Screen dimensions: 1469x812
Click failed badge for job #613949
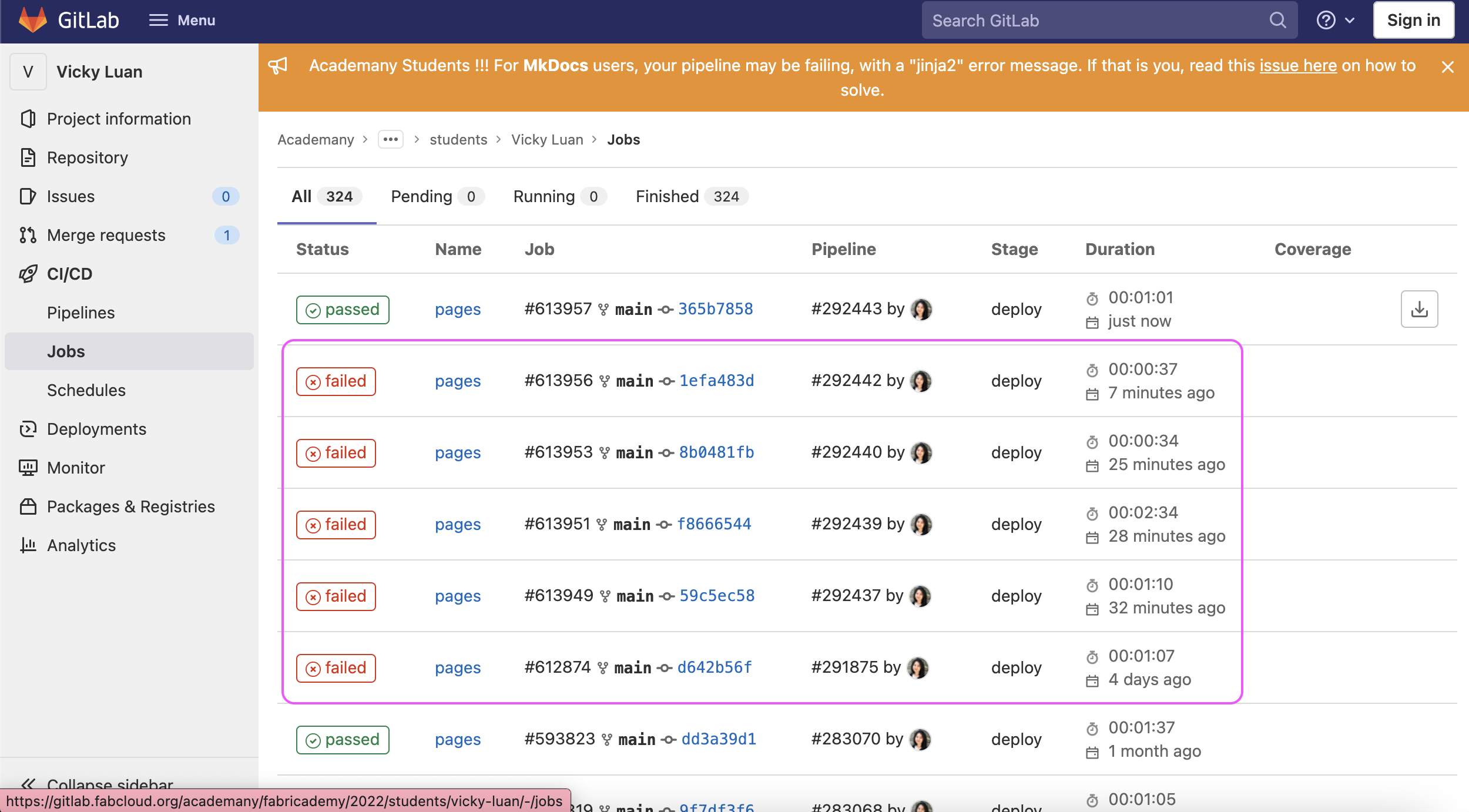(x=336, y=596)
